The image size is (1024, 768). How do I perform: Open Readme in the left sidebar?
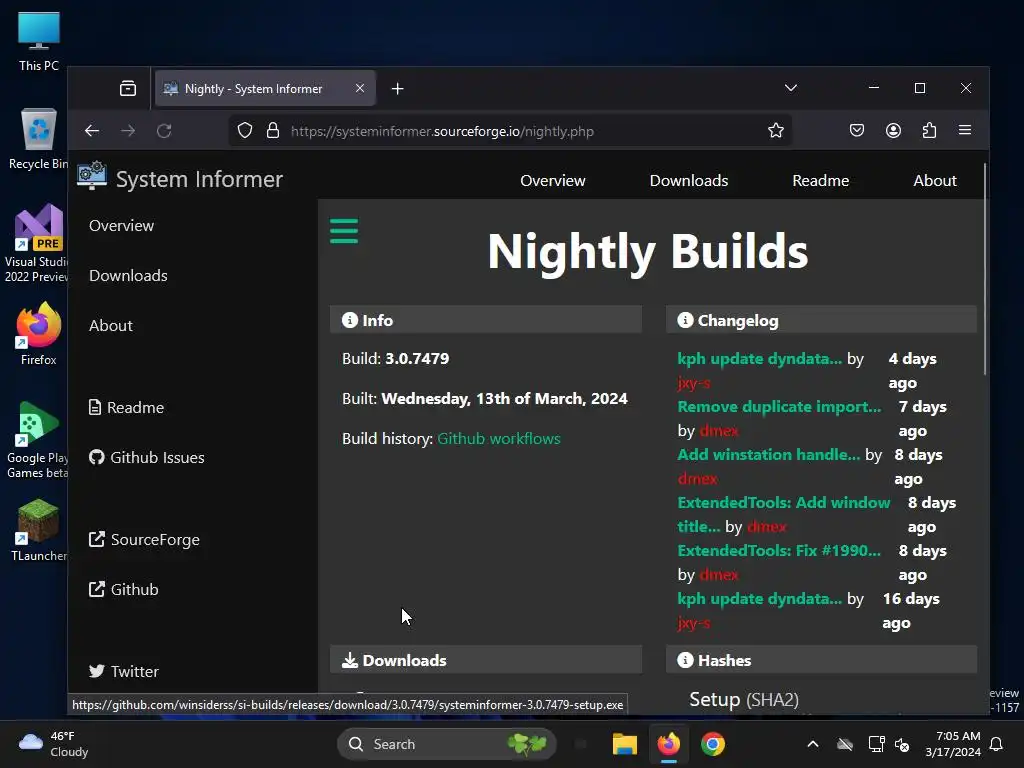[x=127, y=408]
